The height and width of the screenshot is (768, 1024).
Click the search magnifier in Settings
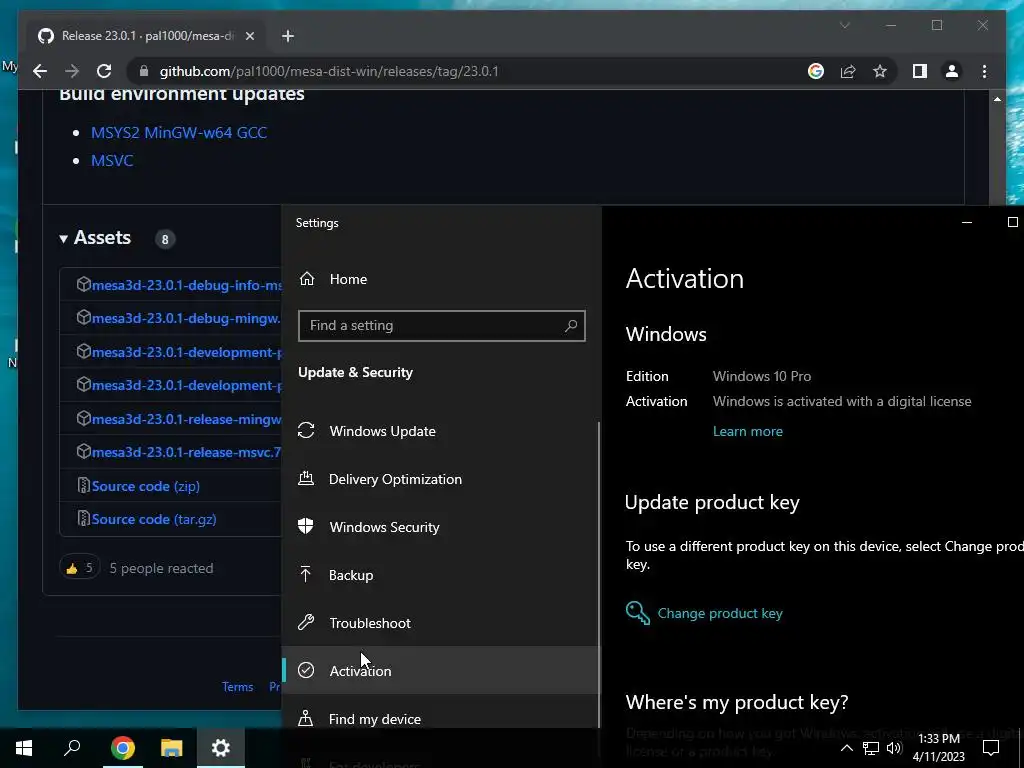tap(571, 325)
